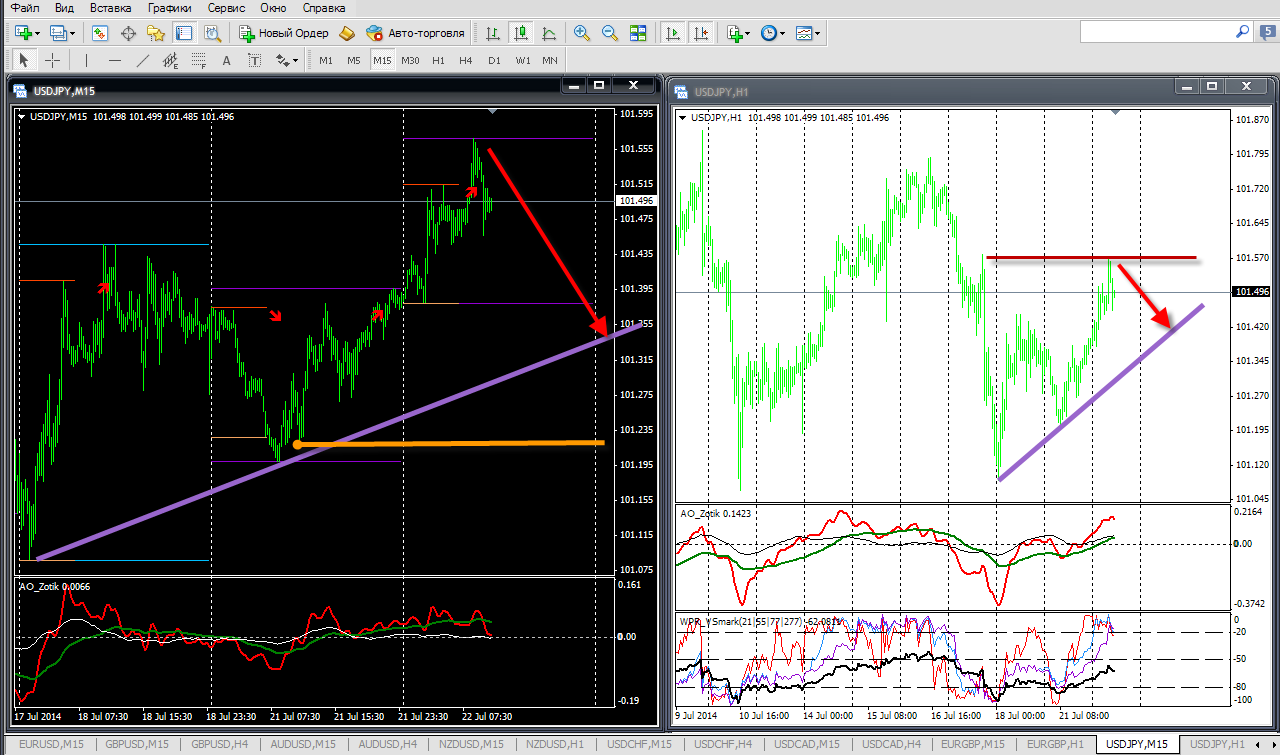The image size is (1280, 755).
Task: Zoom in on the chart
Action: (581, 33)
